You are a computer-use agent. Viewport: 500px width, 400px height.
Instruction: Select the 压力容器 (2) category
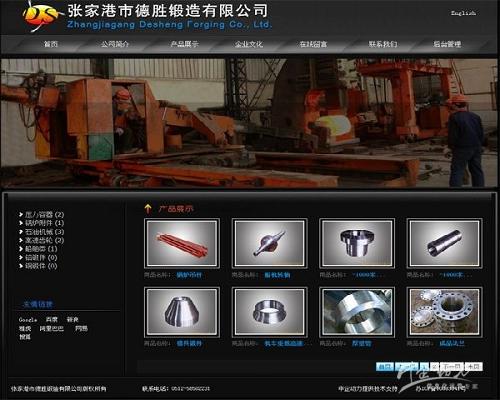[44, 214]
